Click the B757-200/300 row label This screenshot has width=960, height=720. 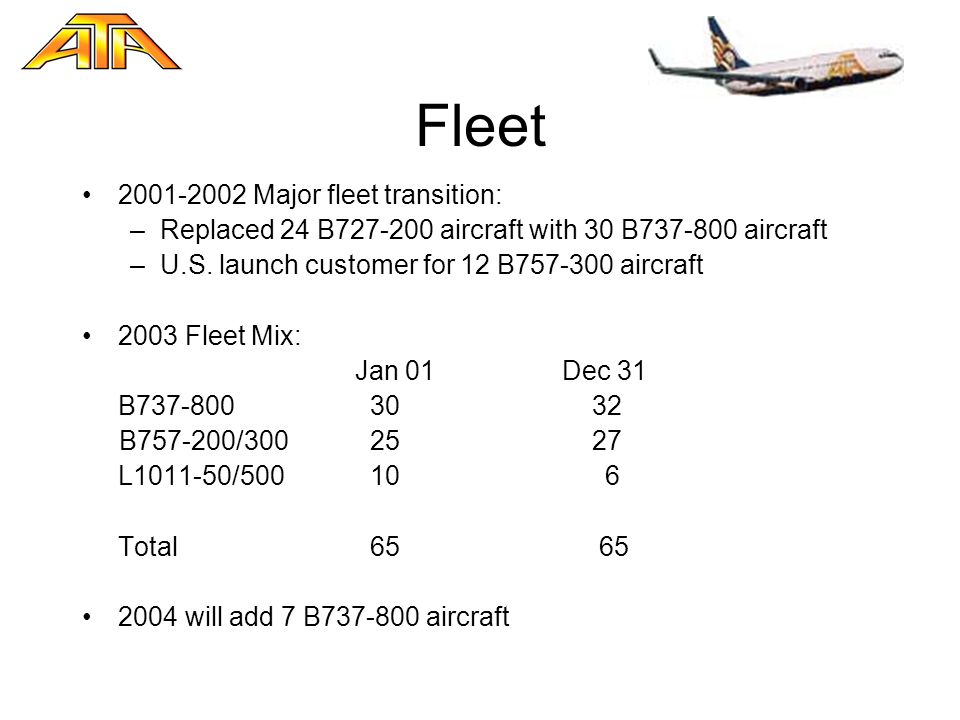pos(203,440)
